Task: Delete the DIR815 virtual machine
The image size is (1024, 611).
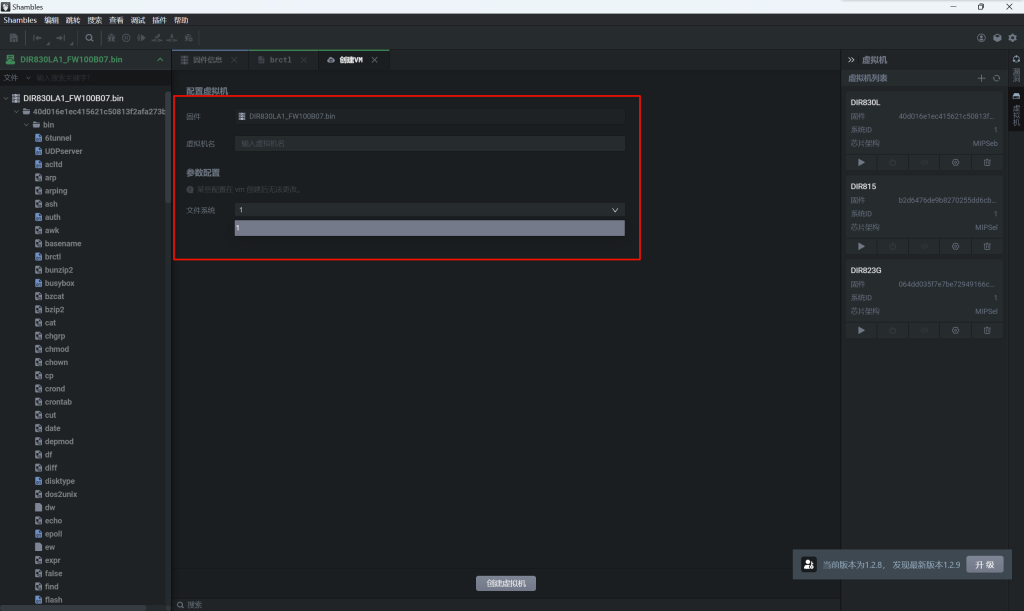Action: pos(987,246)
